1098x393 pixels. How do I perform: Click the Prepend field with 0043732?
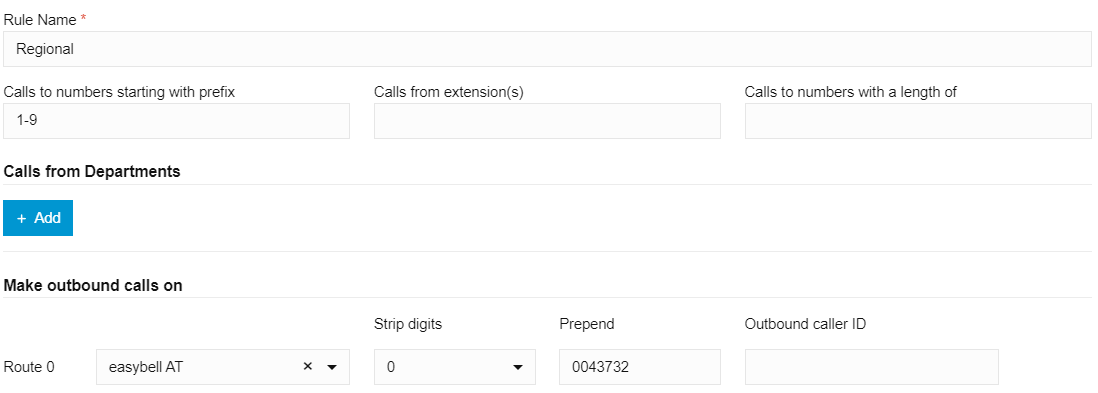(x=639, y=367)
